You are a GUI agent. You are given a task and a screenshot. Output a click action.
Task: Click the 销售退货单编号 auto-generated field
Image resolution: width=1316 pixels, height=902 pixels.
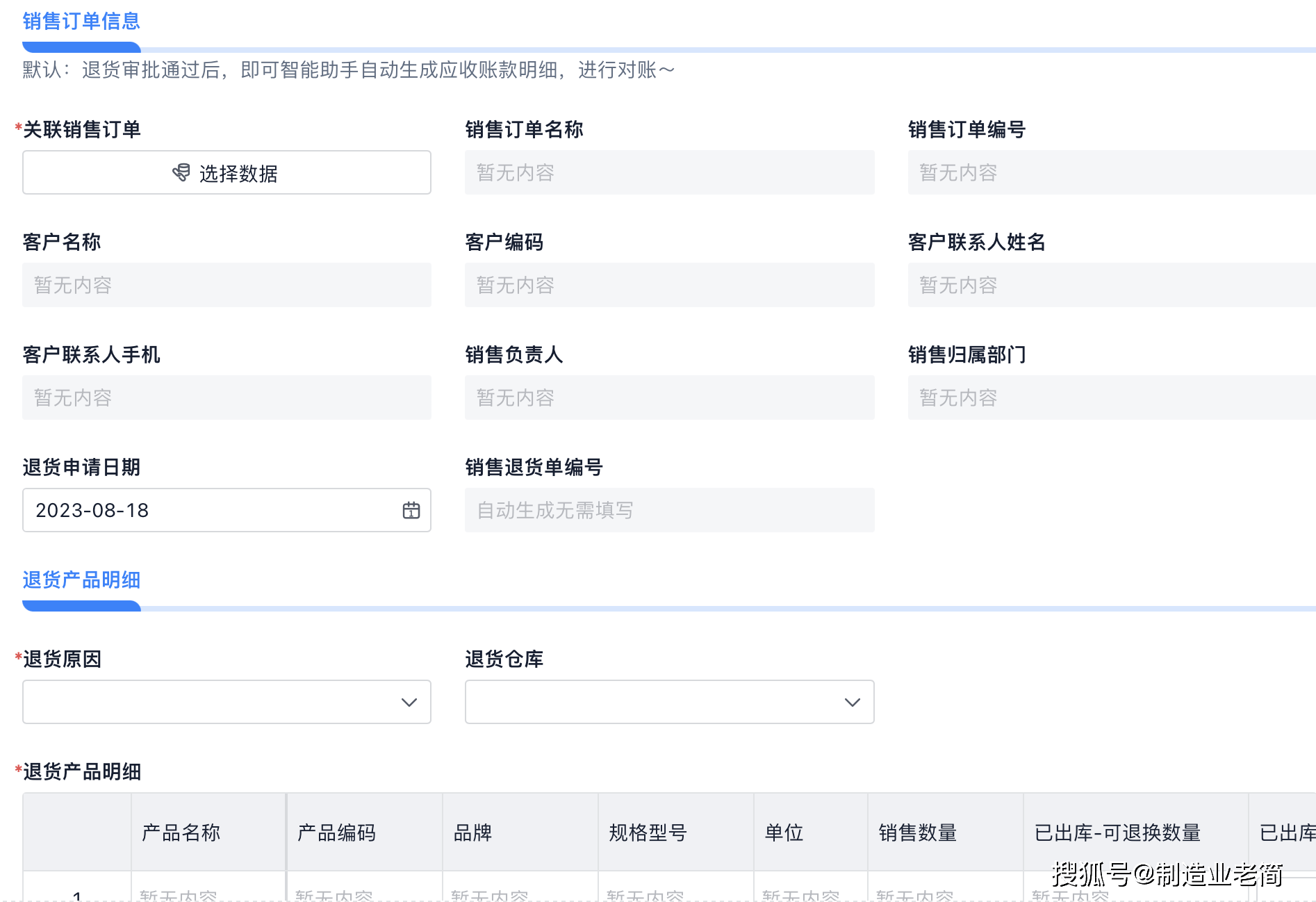pos(669,510)
